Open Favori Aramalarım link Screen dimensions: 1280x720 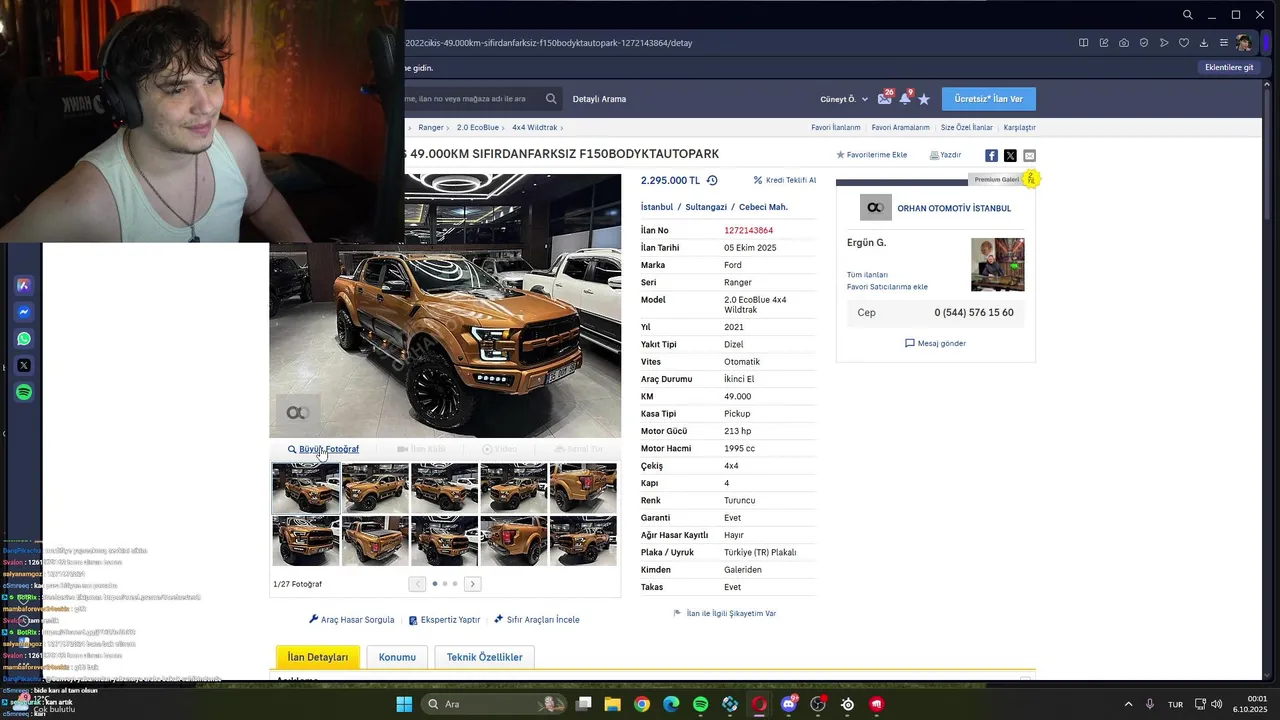pyautogui.click(x=900, y=128)
